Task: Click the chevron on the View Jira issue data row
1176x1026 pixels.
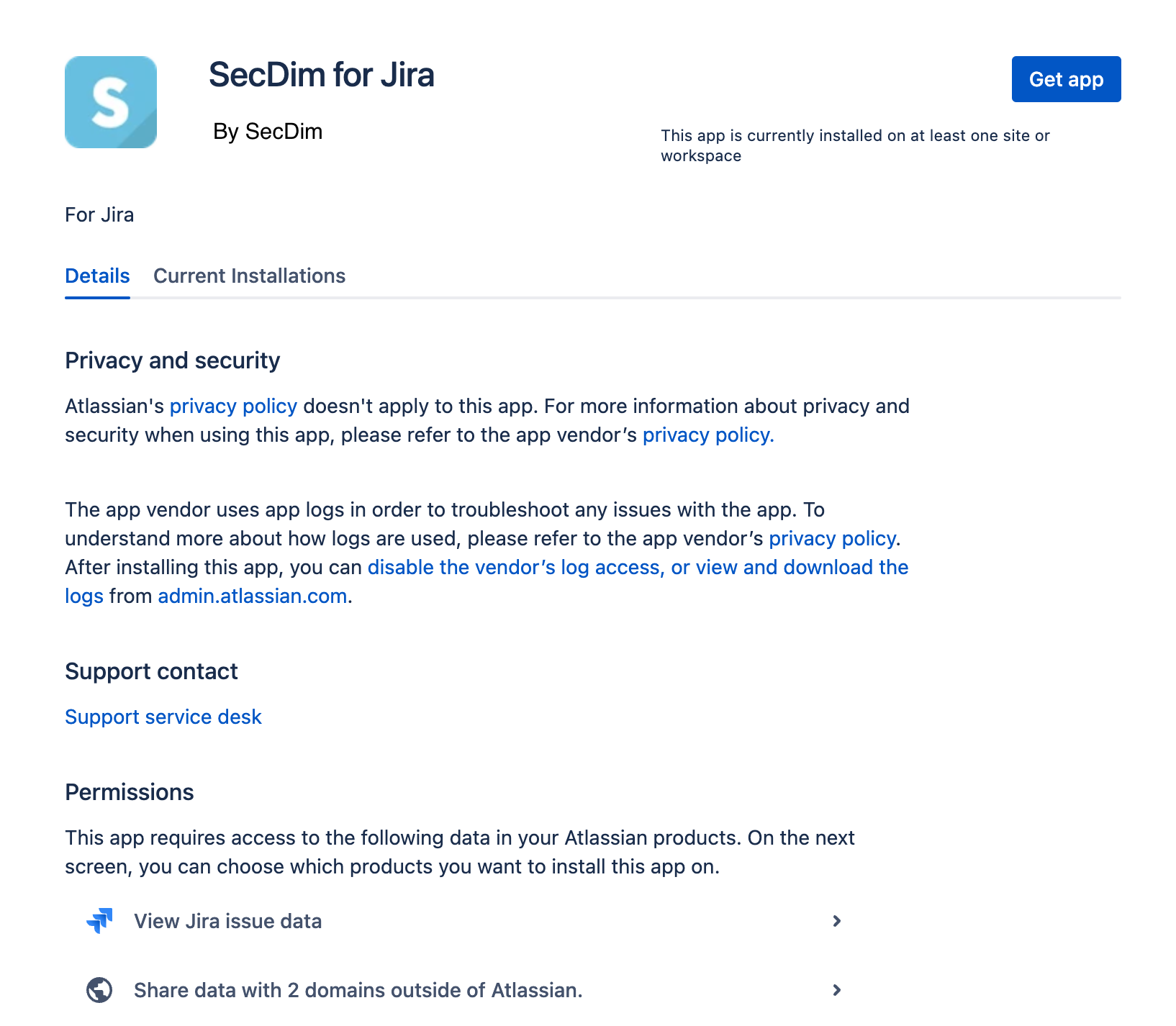Action: (x=837, y=921)
